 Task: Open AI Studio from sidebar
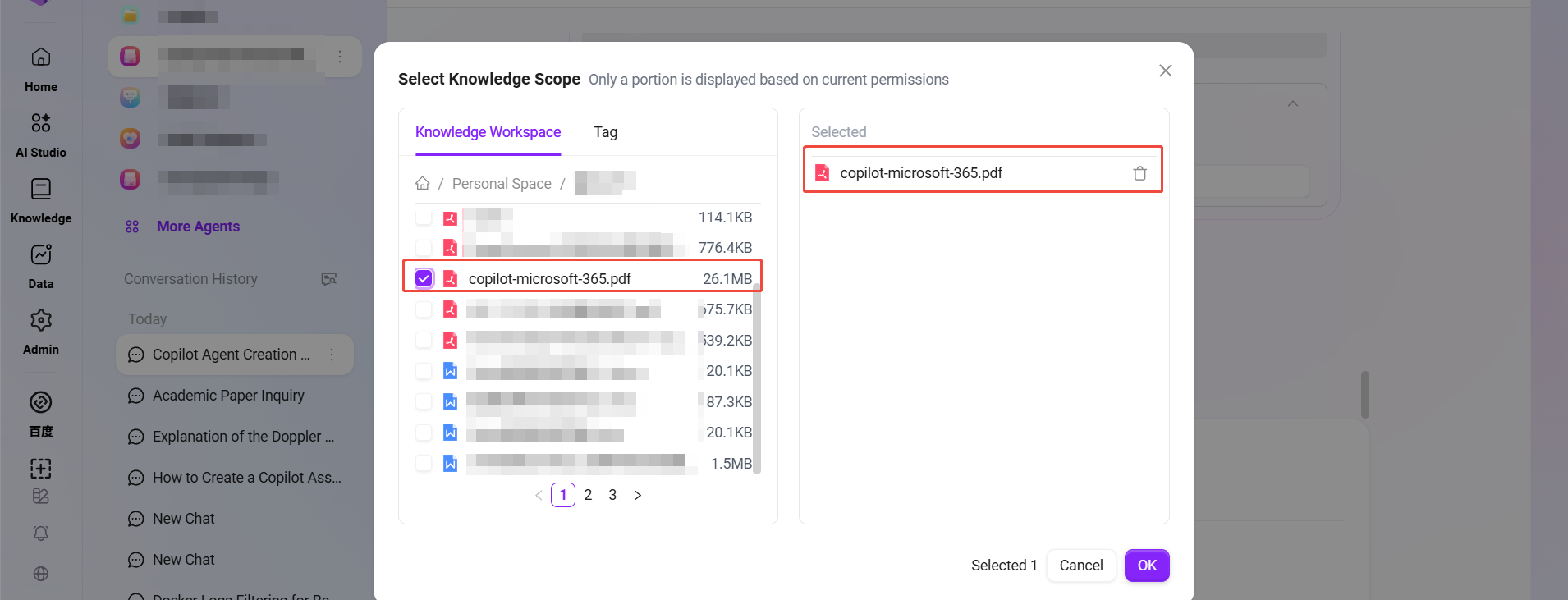click(41, 123)
